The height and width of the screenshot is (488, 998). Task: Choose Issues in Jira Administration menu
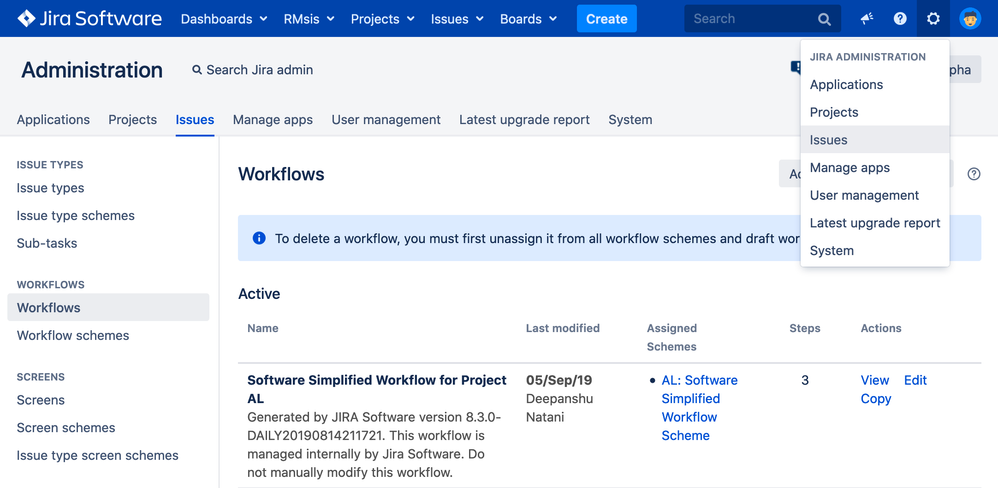tap(875, 140)
